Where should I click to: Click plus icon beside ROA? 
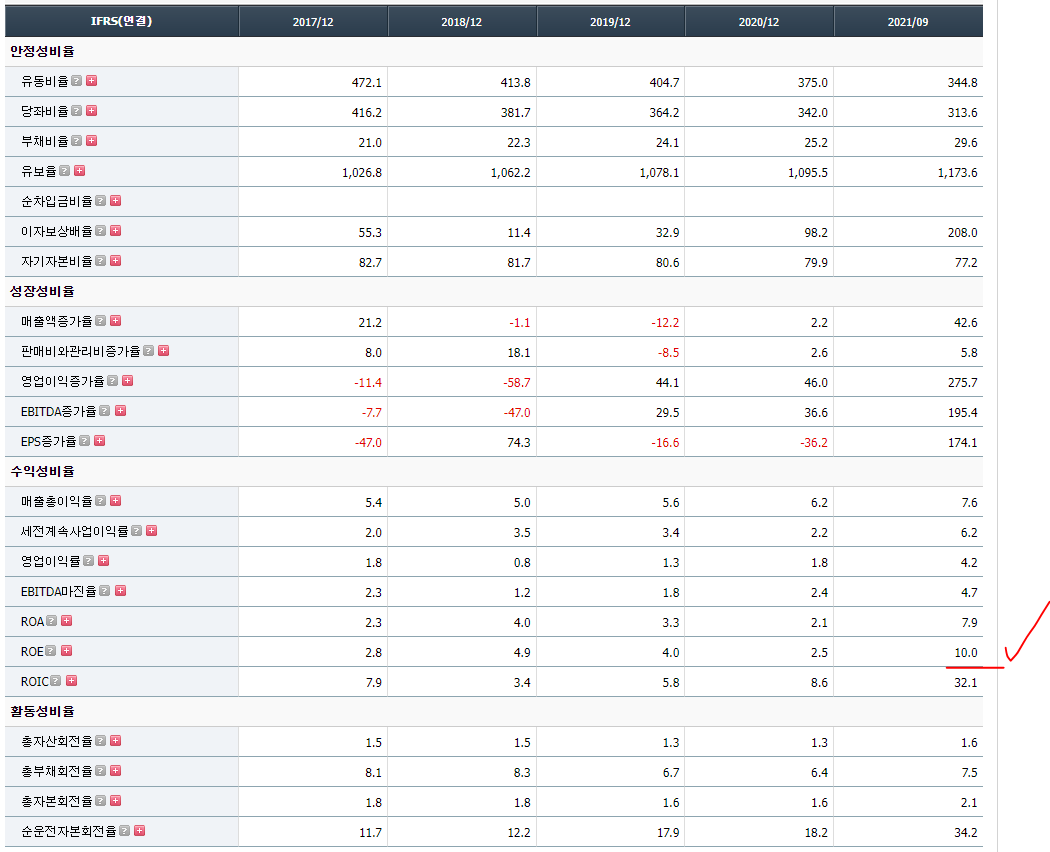click(x=67, y=621)
